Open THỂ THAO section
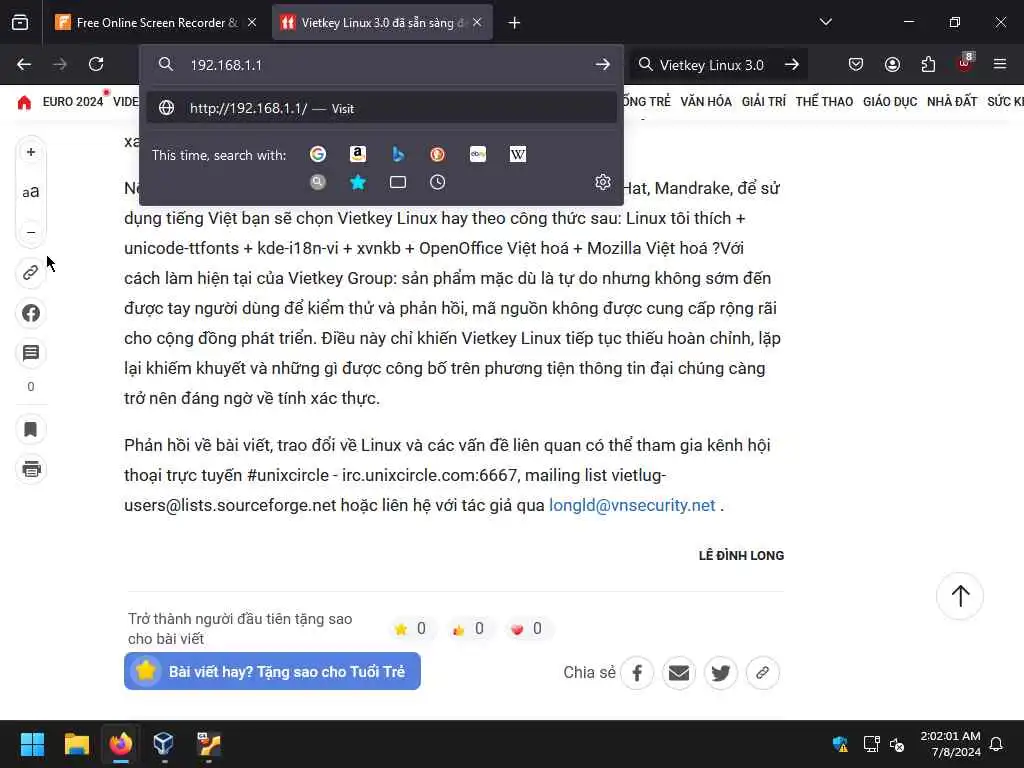Screen dimensions: 1024x768 coord(824,102)
